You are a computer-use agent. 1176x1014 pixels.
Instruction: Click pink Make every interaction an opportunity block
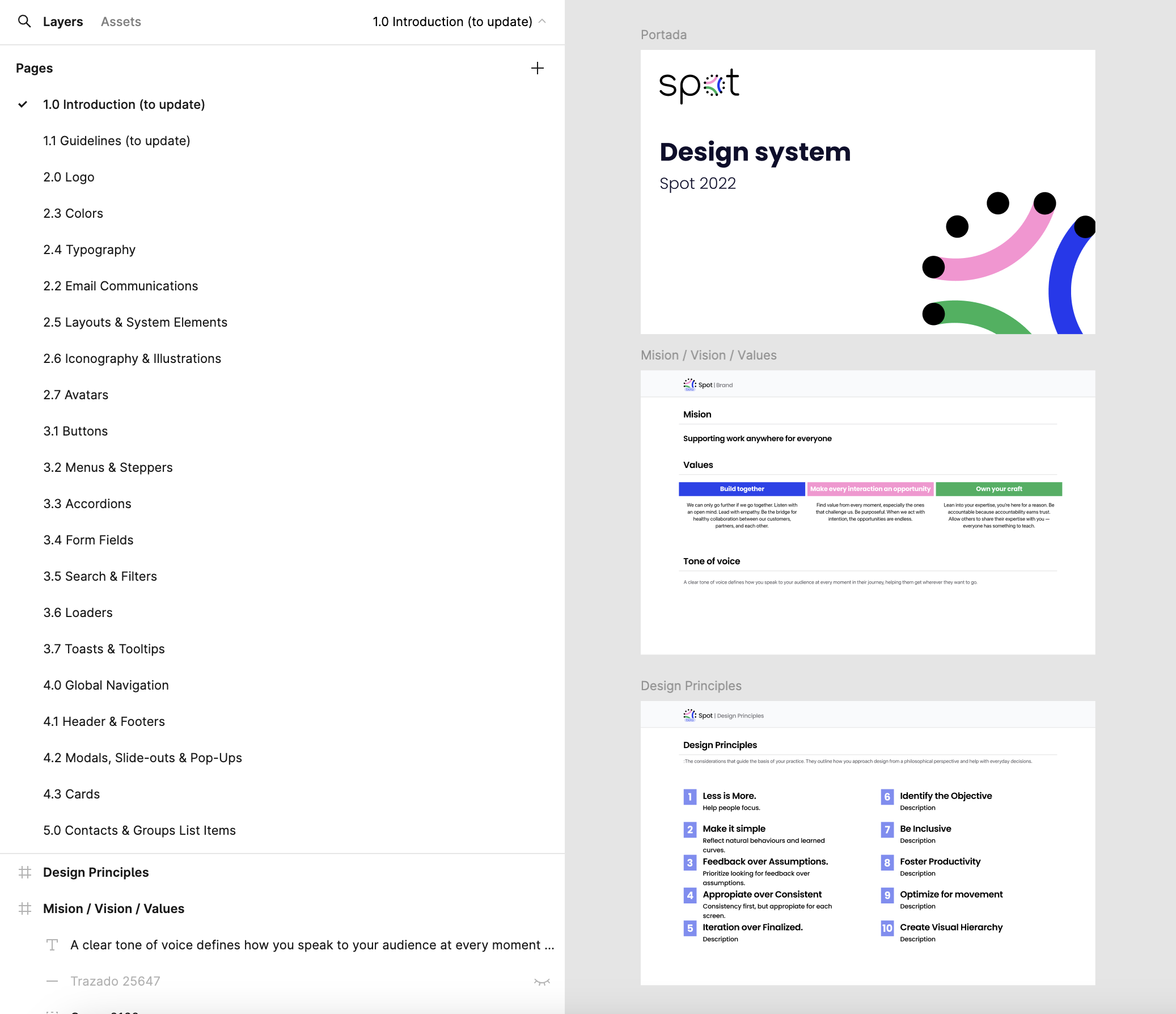coord(870,489)
